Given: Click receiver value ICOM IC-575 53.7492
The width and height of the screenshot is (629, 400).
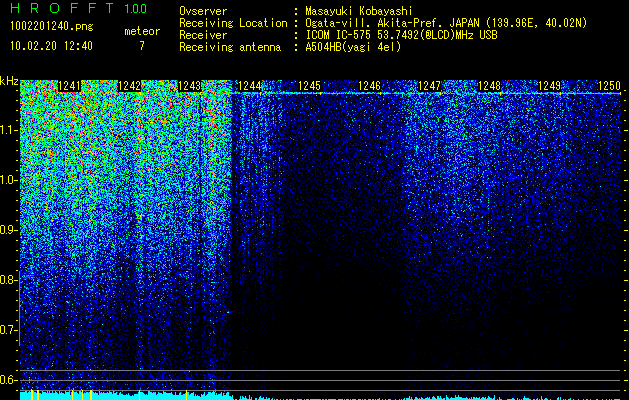Looking at the screenshot, I should (x=401, y=35).
